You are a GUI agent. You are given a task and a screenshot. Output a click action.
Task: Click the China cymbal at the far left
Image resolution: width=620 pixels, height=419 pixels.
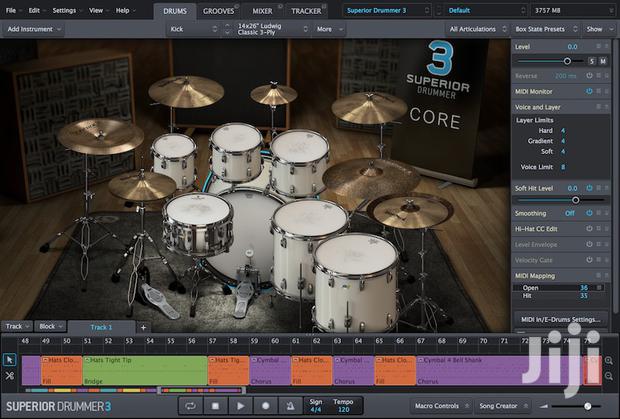tap(100, 136)
